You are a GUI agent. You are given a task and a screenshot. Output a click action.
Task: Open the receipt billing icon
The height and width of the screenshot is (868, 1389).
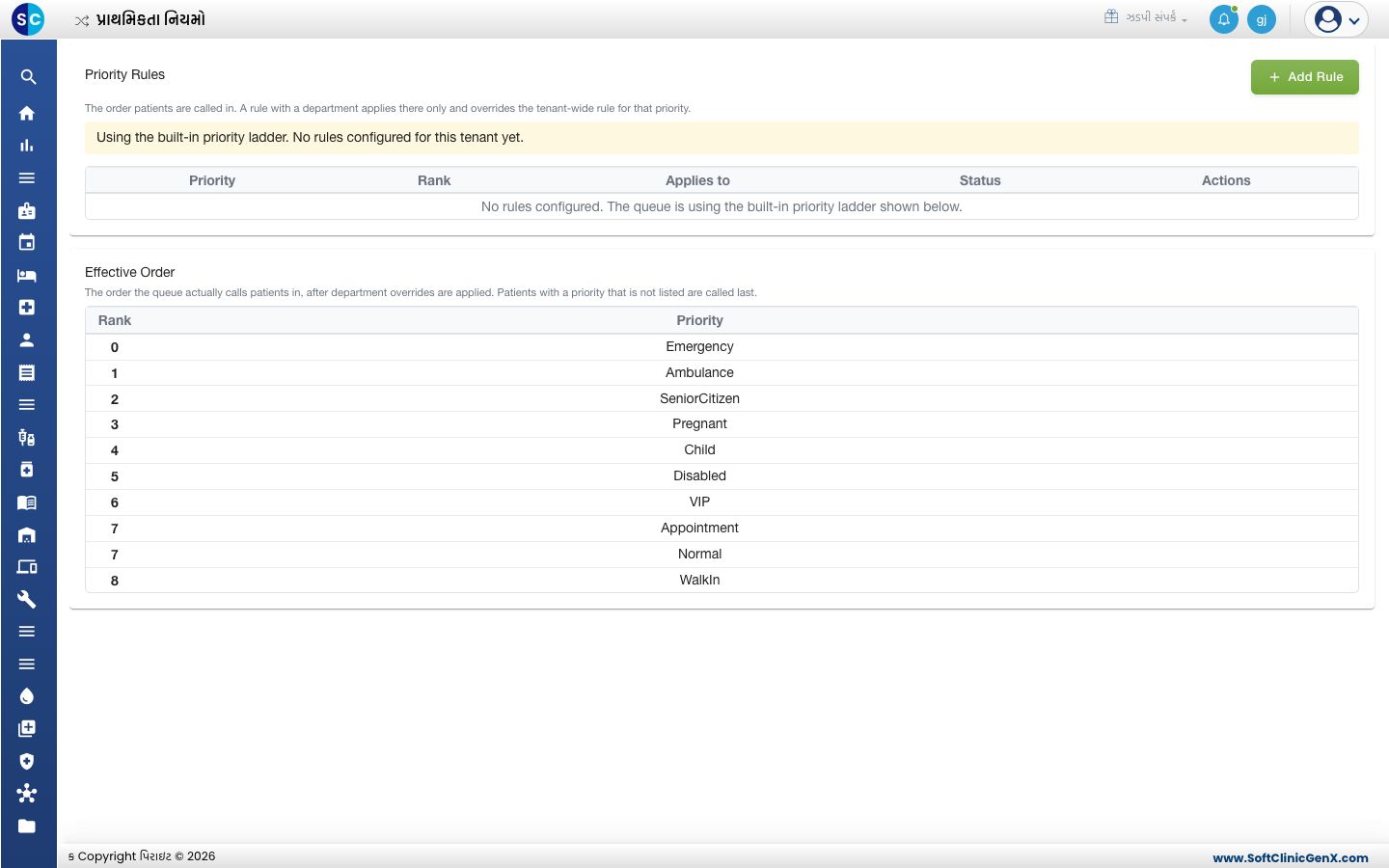27,372
